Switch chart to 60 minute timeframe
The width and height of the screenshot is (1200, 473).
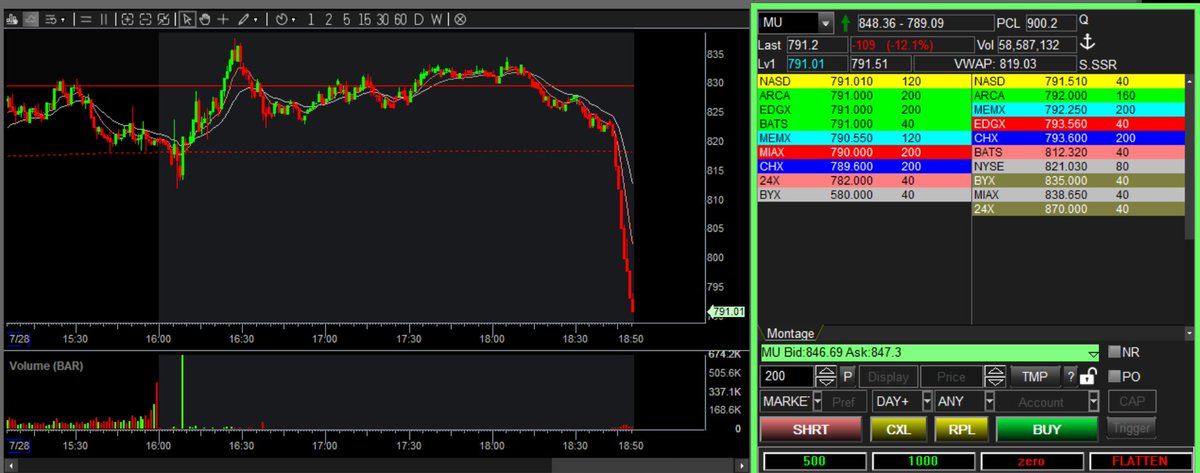pyautogui.click(x=400, y=19)
